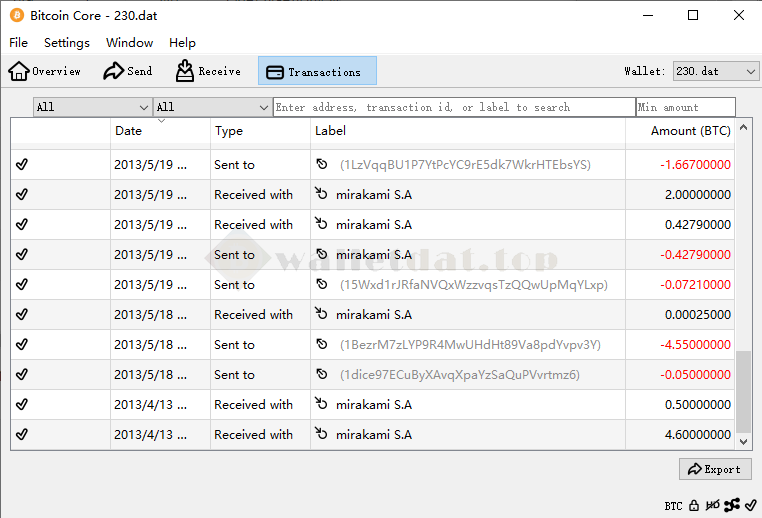762x518 pixels.
Task: Click the address search input field
Action: [453, 107]
